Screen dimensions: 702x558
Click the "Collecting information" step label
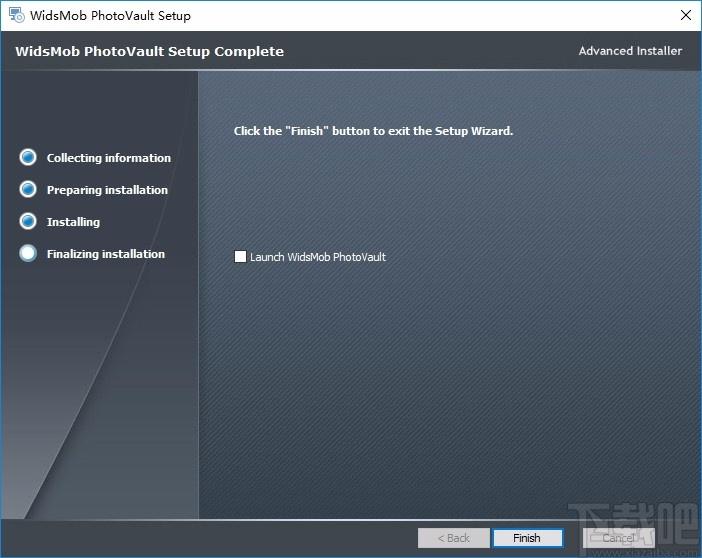[x=109, y=158]
